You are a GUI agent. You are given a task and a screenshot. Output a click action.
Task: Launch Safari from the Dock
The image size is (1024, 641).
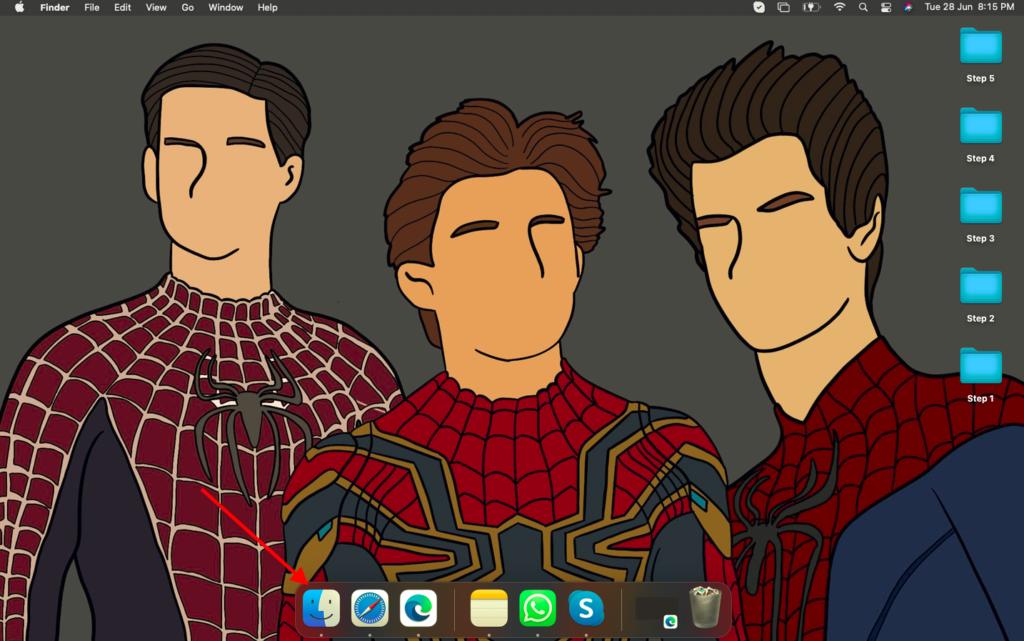[370, 608]
